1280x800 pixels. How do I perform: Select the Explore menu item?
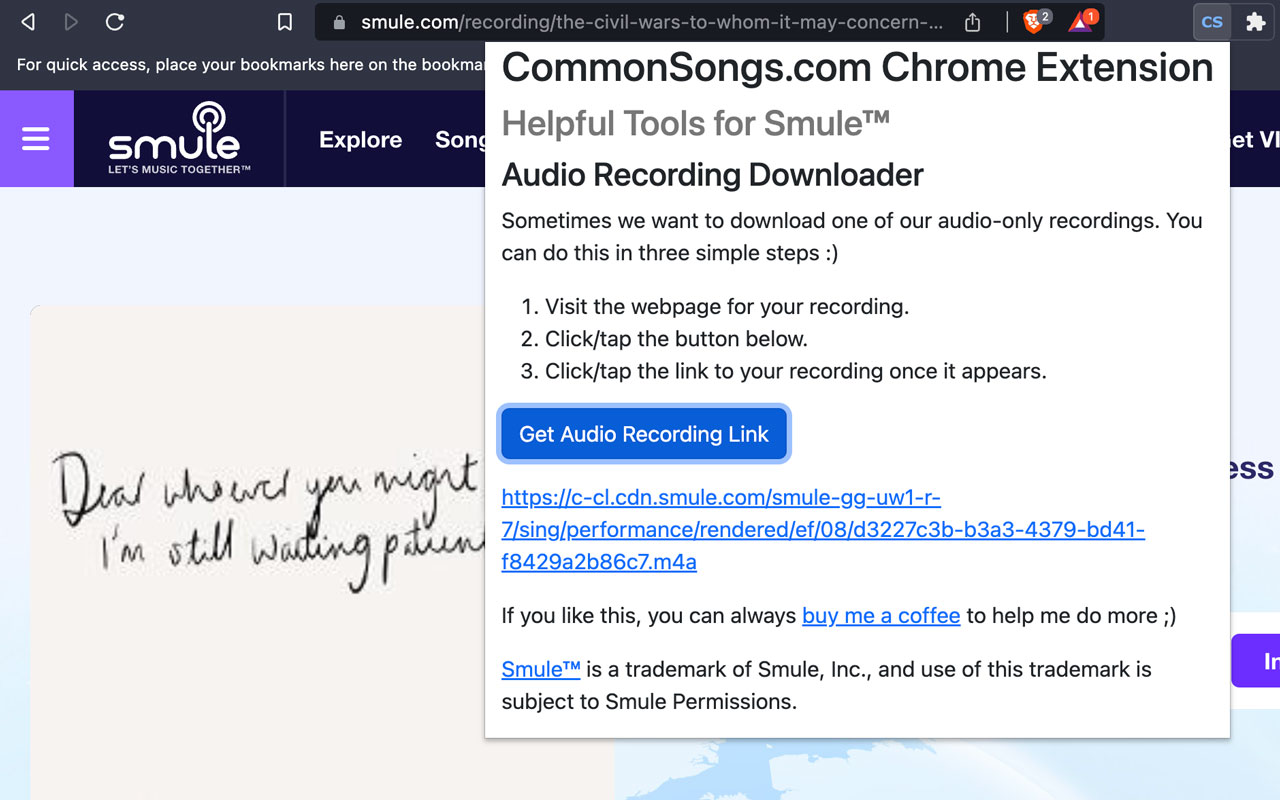tap(360, 140)
